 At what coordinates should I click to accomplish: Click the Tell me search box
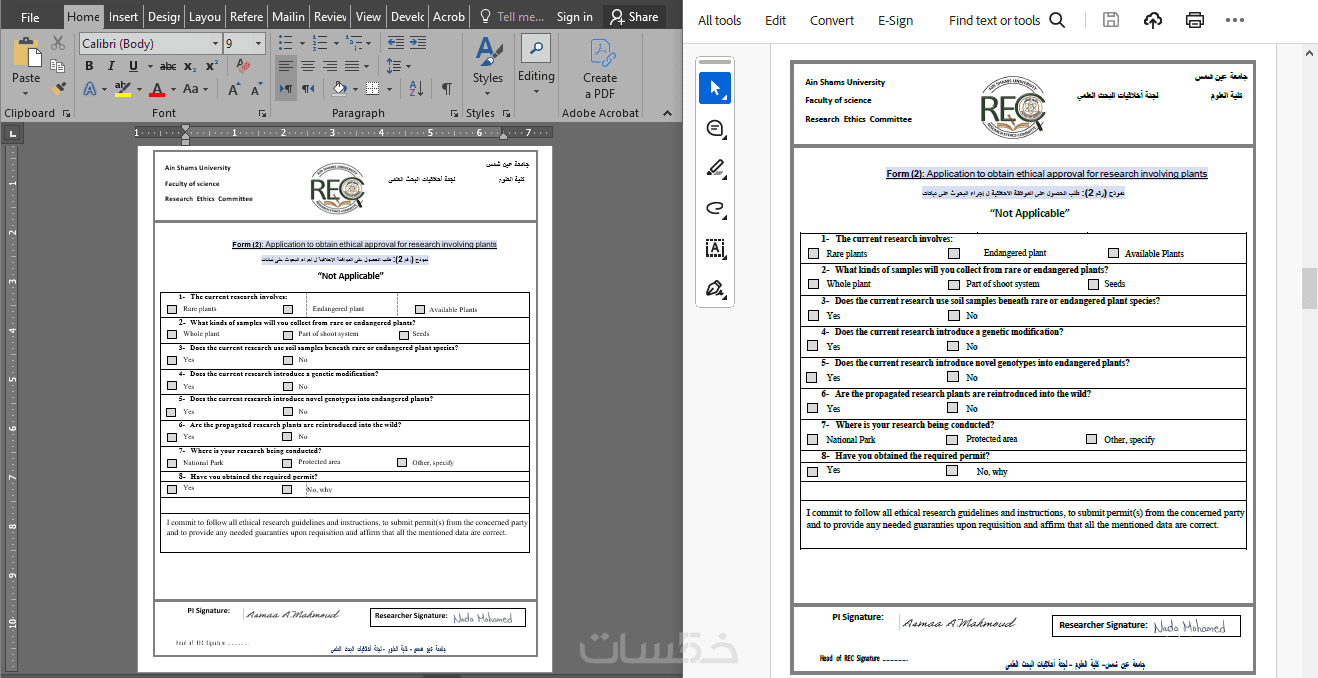pyautogui.click(x=512, y=17)
